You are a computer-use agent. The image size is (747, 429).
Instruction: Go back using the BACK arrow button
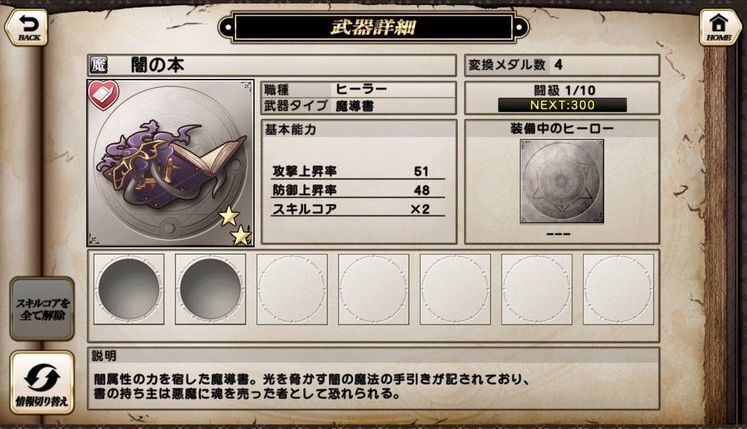(27, 27)
